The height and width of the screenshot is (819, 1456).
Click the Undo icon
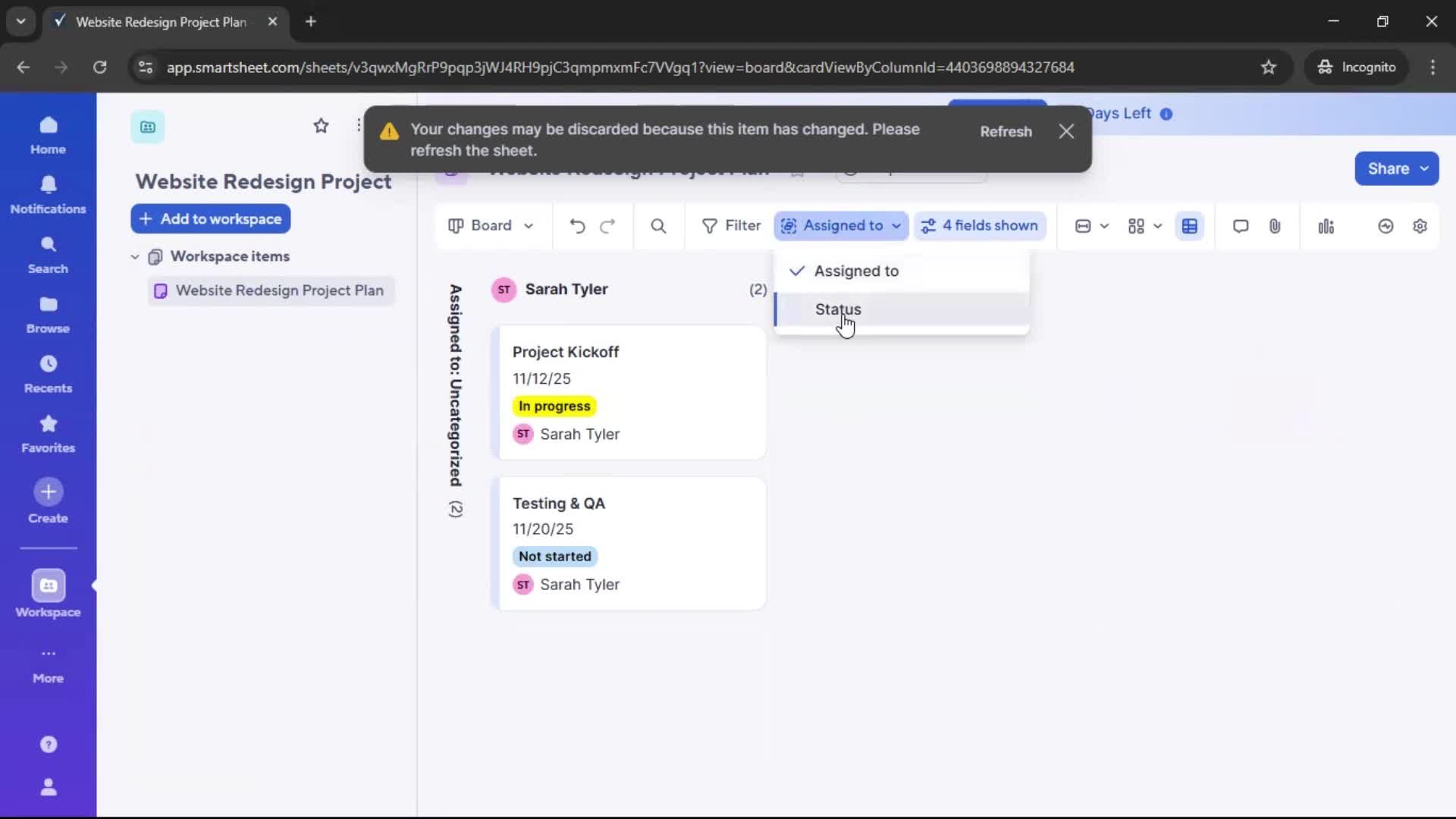pos(576,225)
